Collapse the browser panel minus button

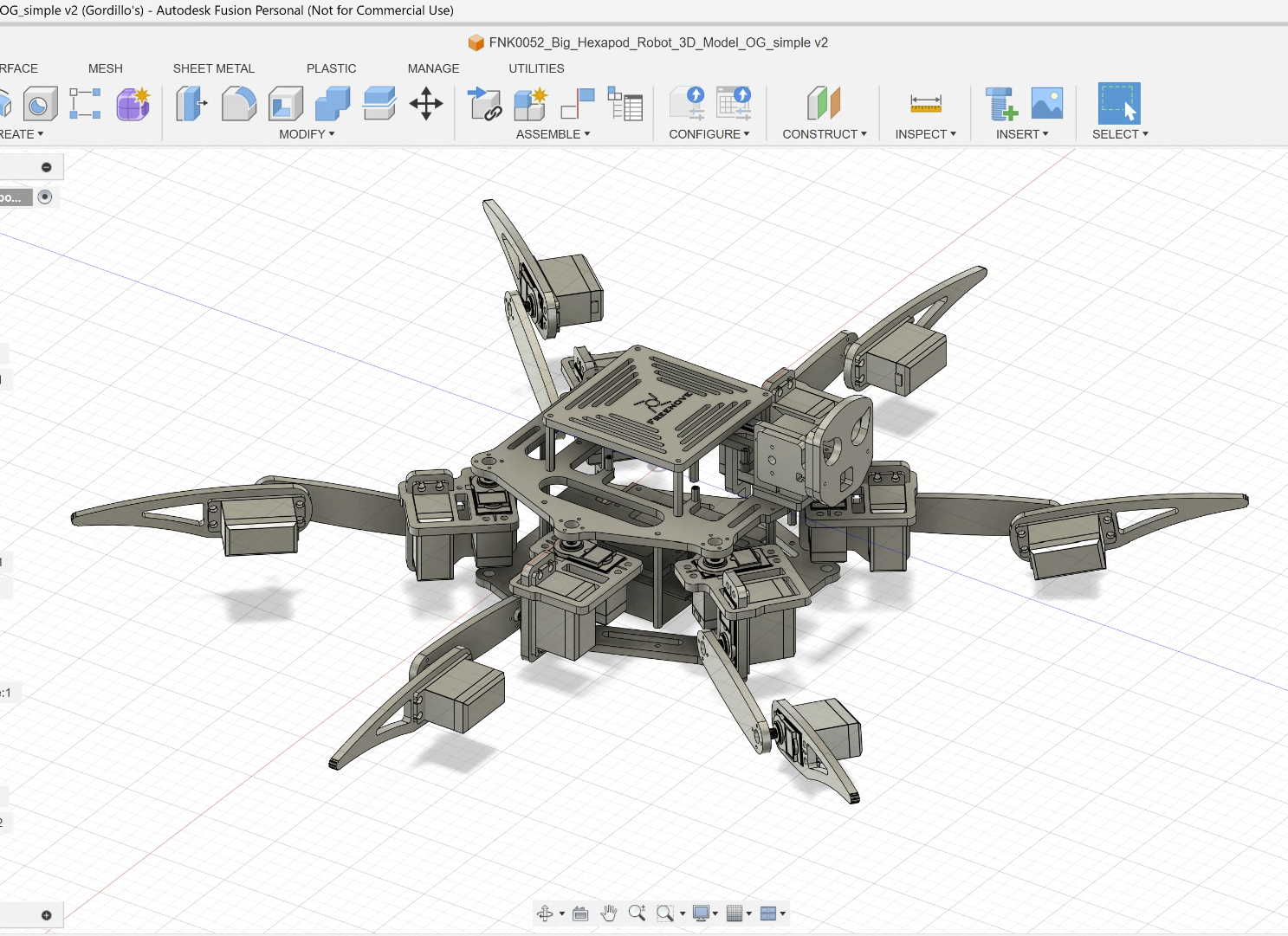pos(47,167)
